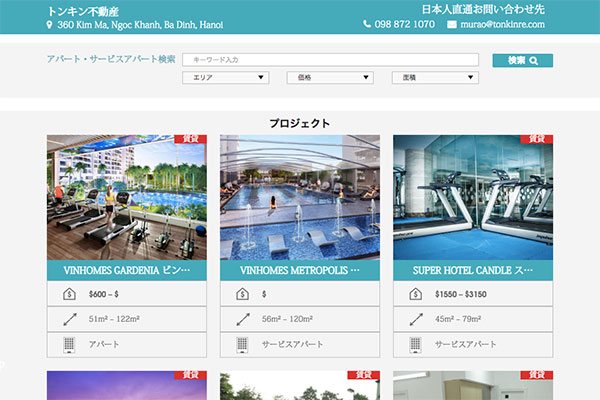
Task: Click the 098 872 1070 phone number
Action: [404, 24]
